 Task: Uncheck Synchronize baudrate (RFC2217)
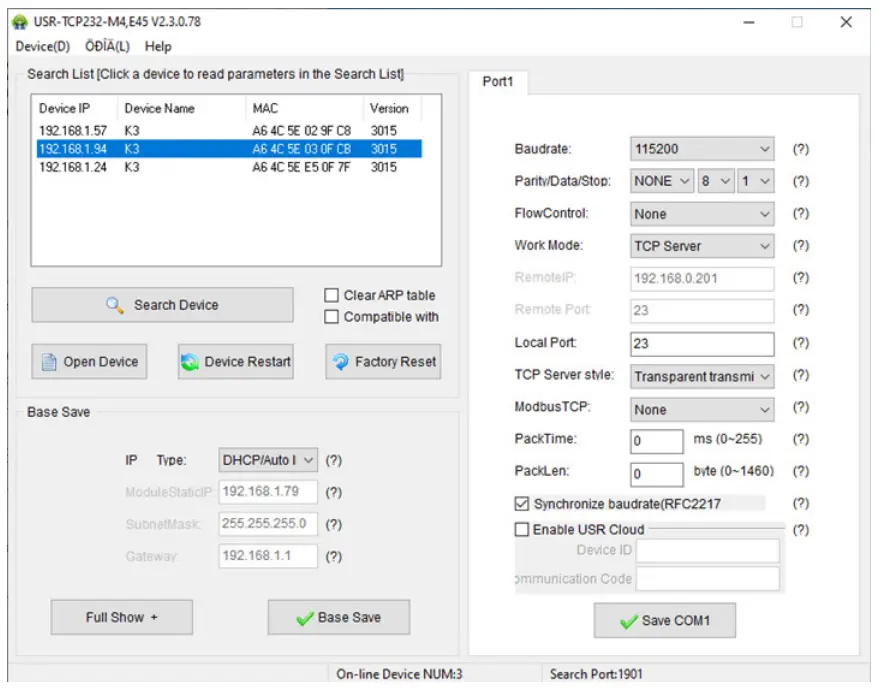pos(521,504)
